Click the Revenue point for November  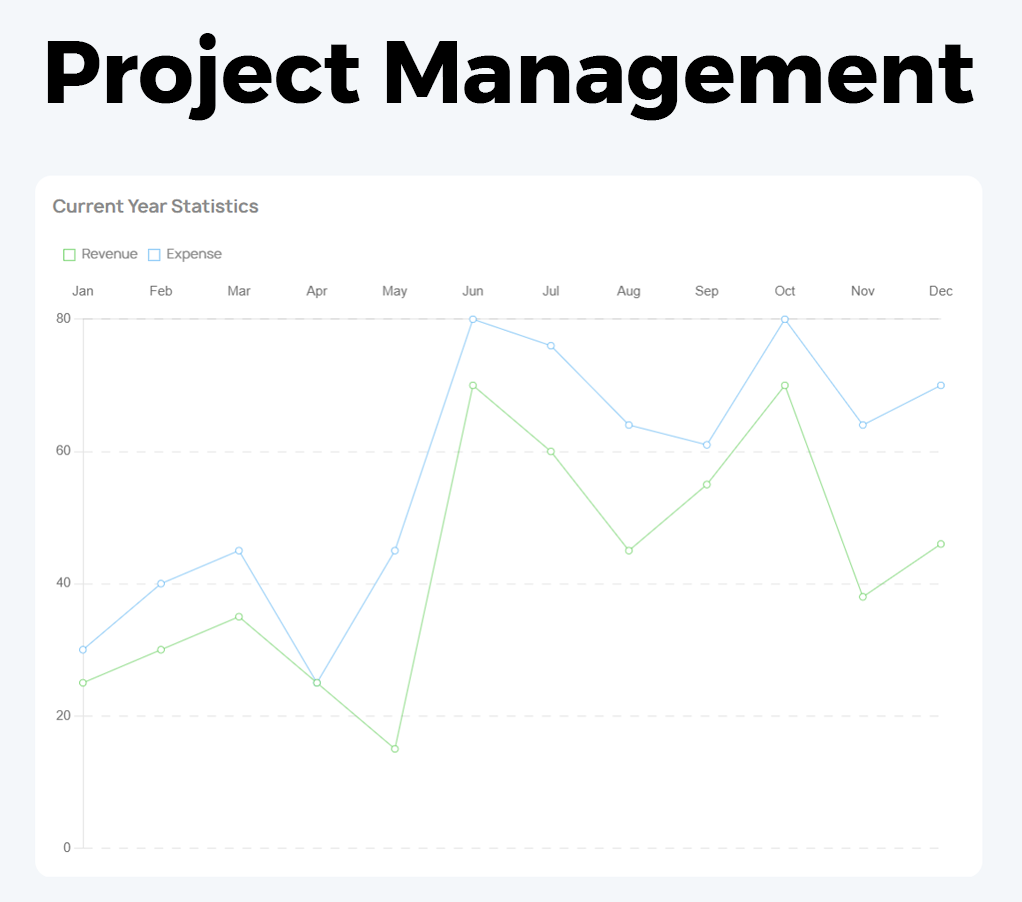tap(863, 597)
